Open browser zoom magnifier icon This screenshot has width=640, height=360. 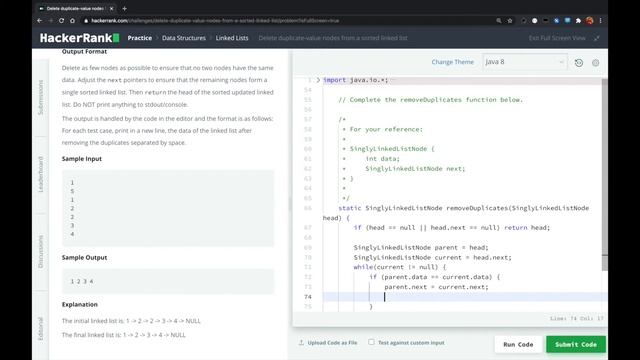(x=499, y=20)
